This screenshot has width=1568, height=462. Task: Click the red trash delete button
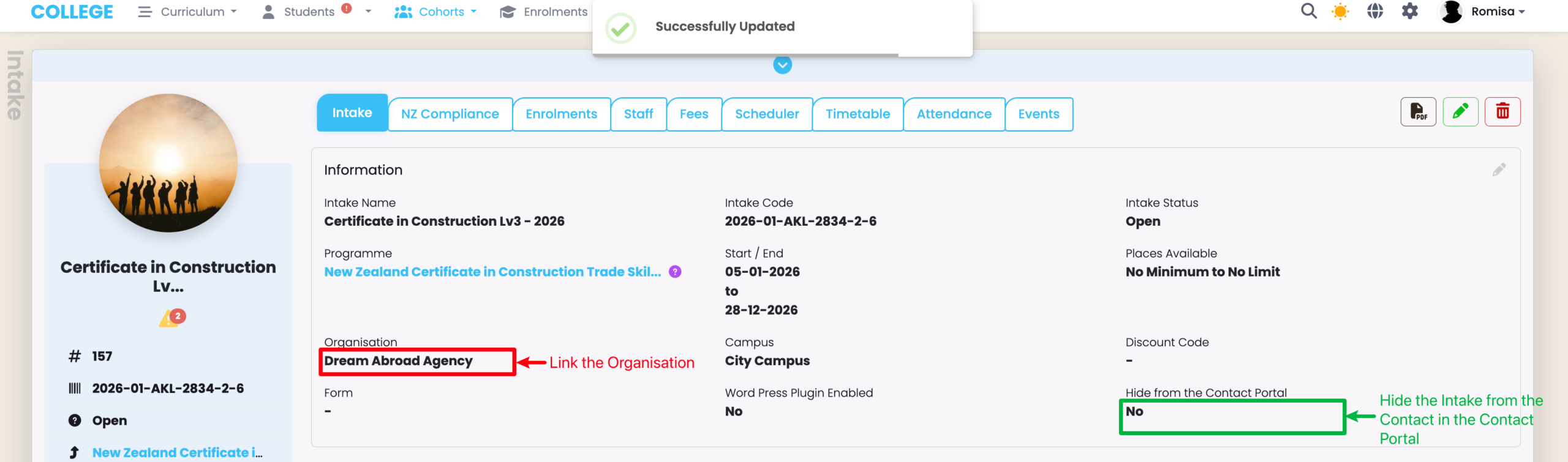click(1502, 112)
